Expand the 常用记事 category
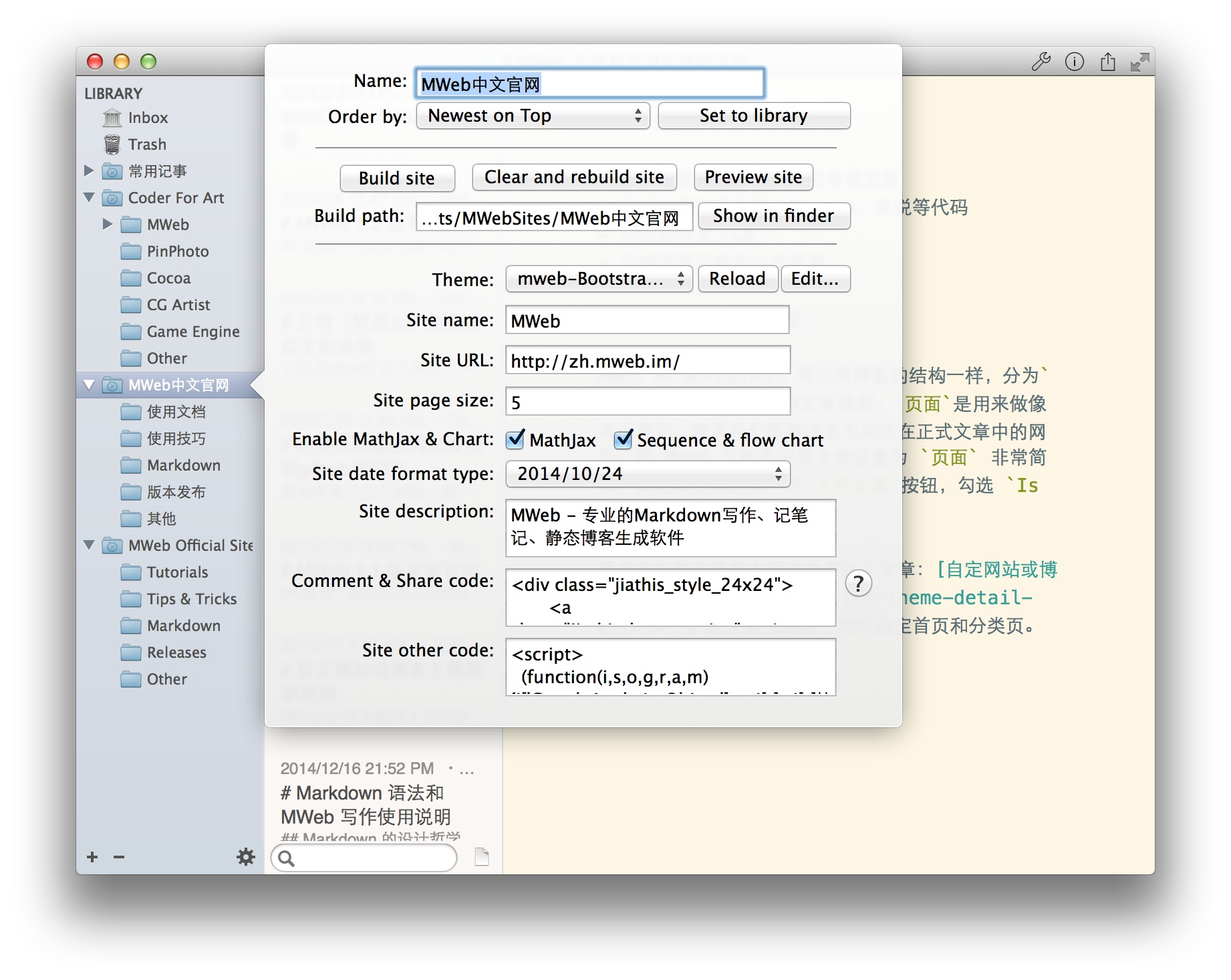Image resolution: width=1231 pixels, height=980 pixels. click(89, 171)
